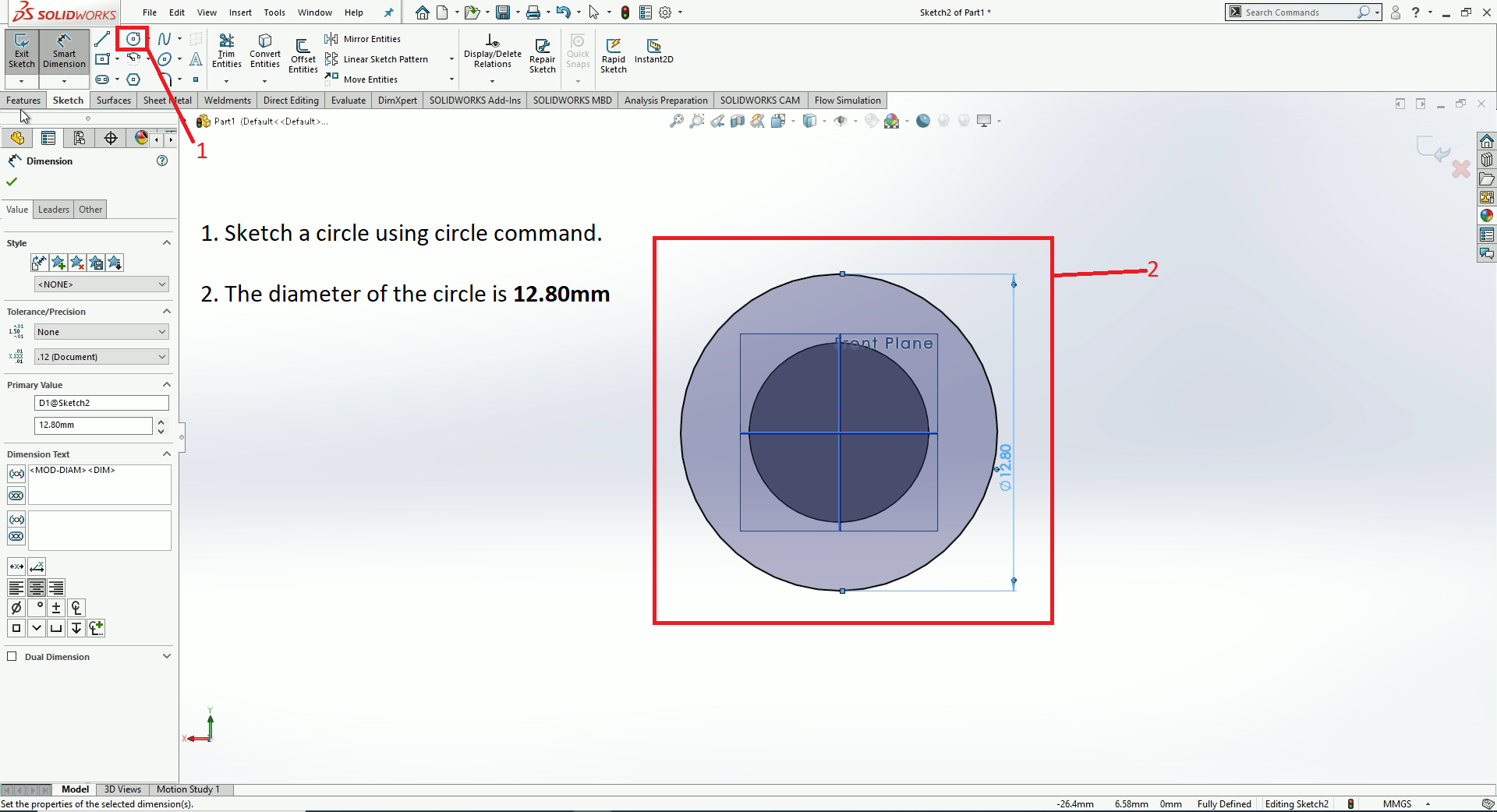Open the Style <NONE> dropdown
Viewport: 1497px width, 812px height.
pyautogui.click(x=101, y=284)
